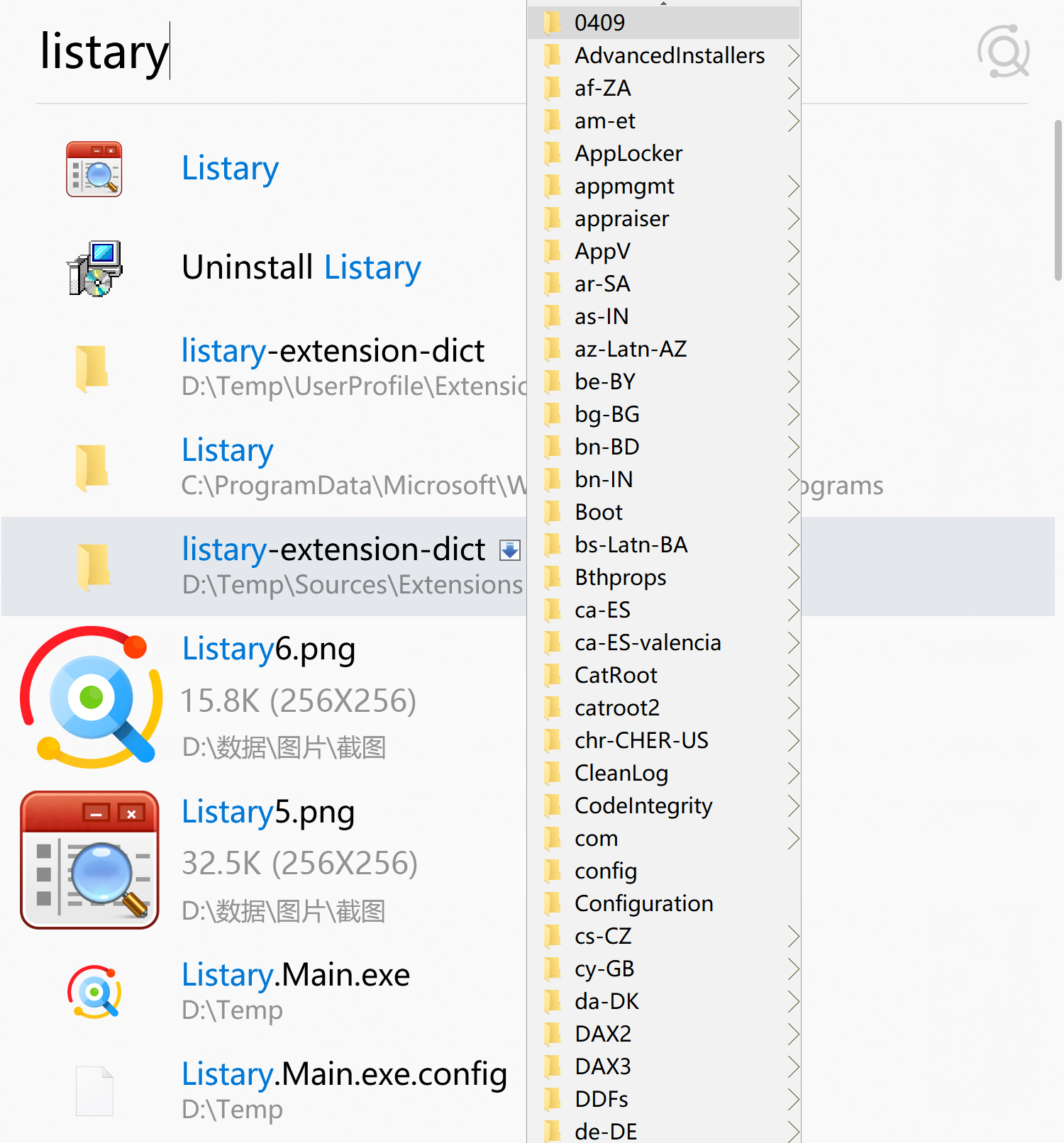This screenshot has height=1143, width=1064.
Task: Click the listary search input field
Action: [280, 52]
